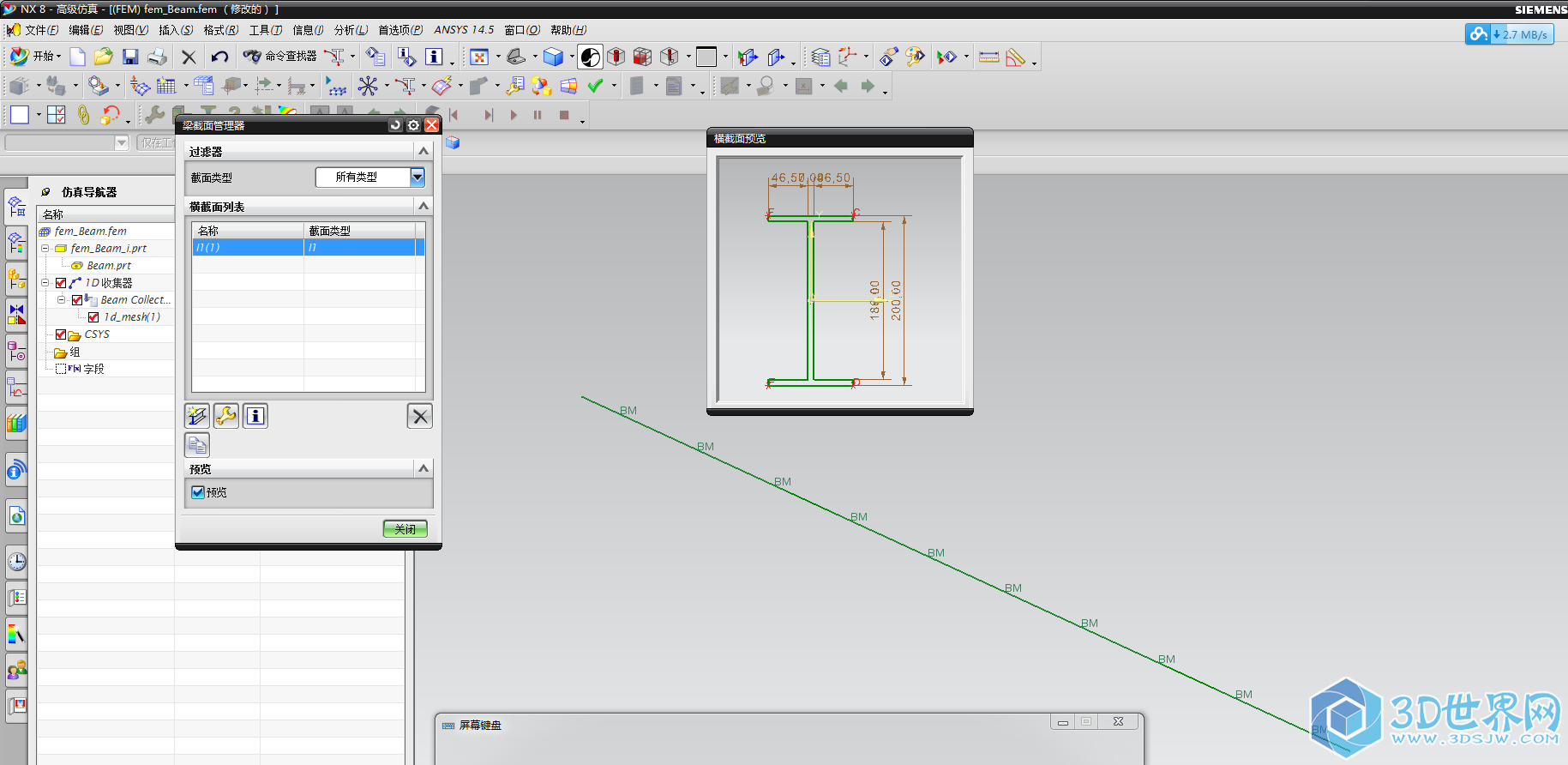The image size is (1568, 765).
Task: Open the ANSYS 14.5 menu
Action: pos(464,30)
